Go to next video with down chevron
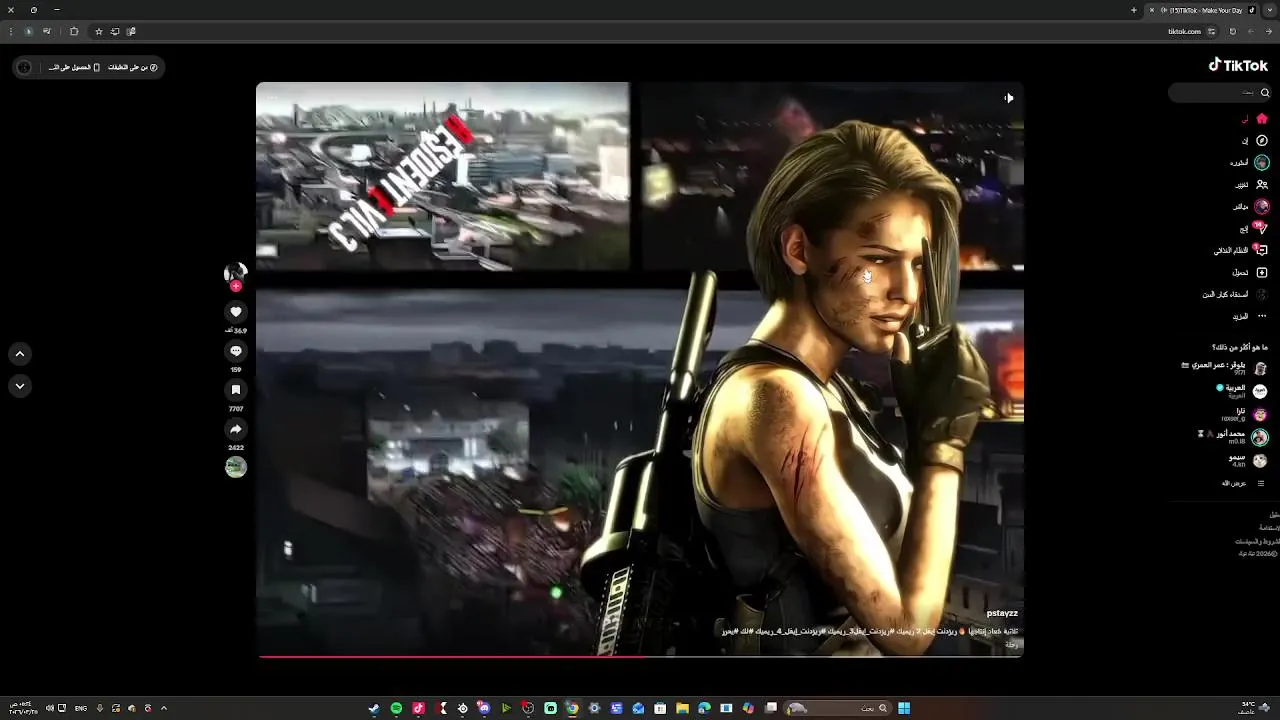 point(20,386)
